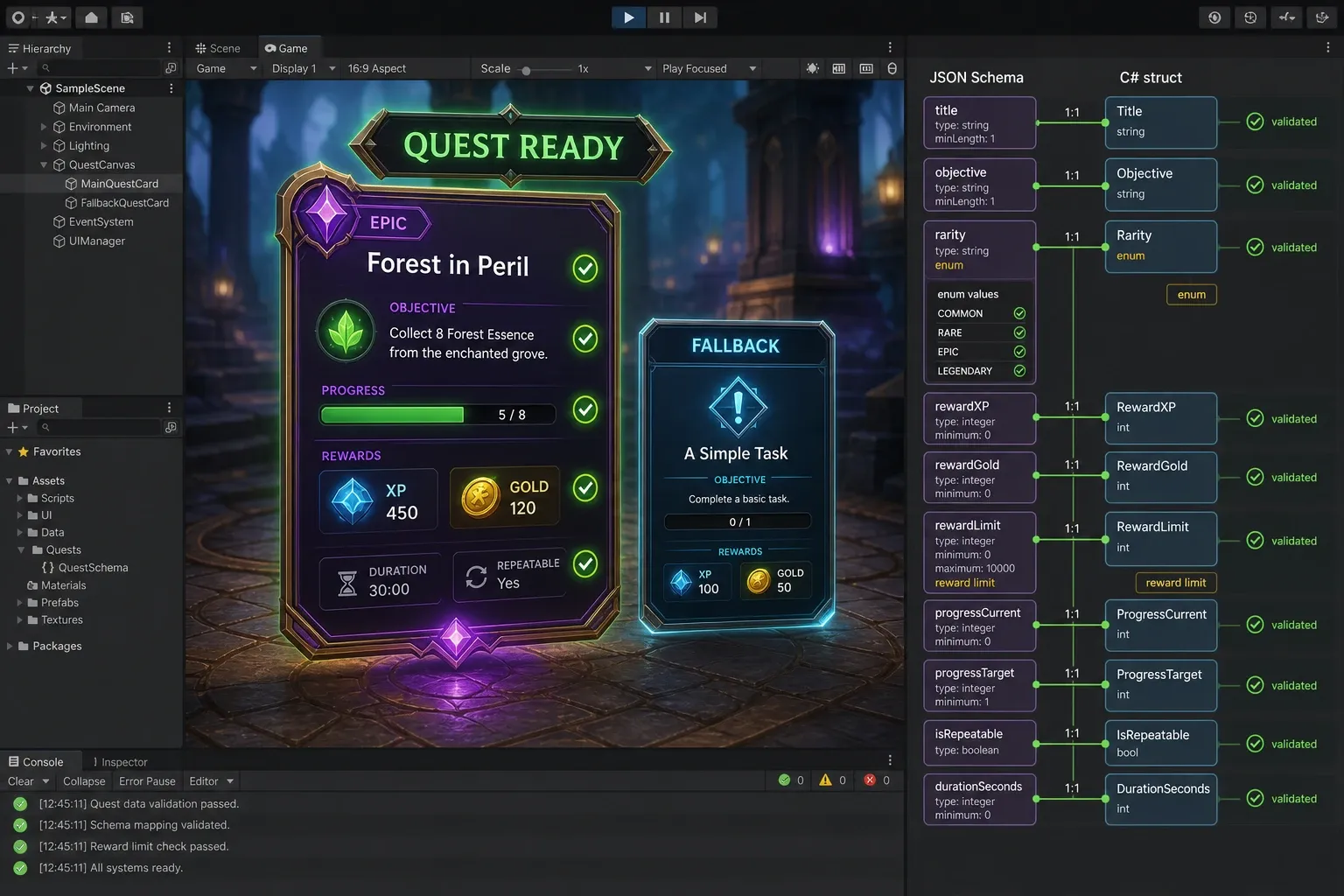Screen dimensions: 1344x896
Task: Toggle the Collapse button in Console
Action: click(84, 781)
